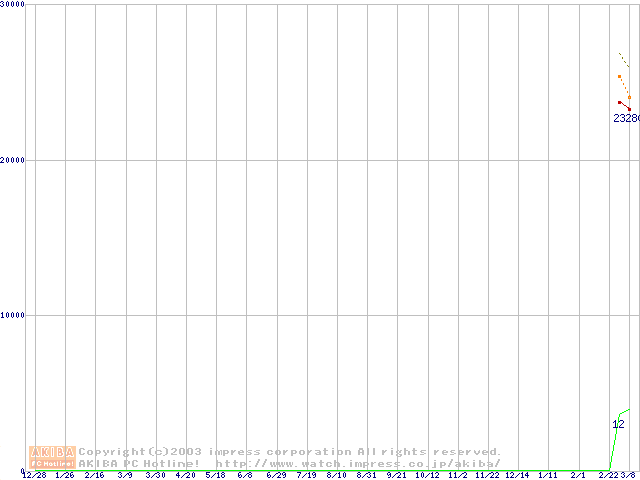Select the last red data point

coord(629,109)
